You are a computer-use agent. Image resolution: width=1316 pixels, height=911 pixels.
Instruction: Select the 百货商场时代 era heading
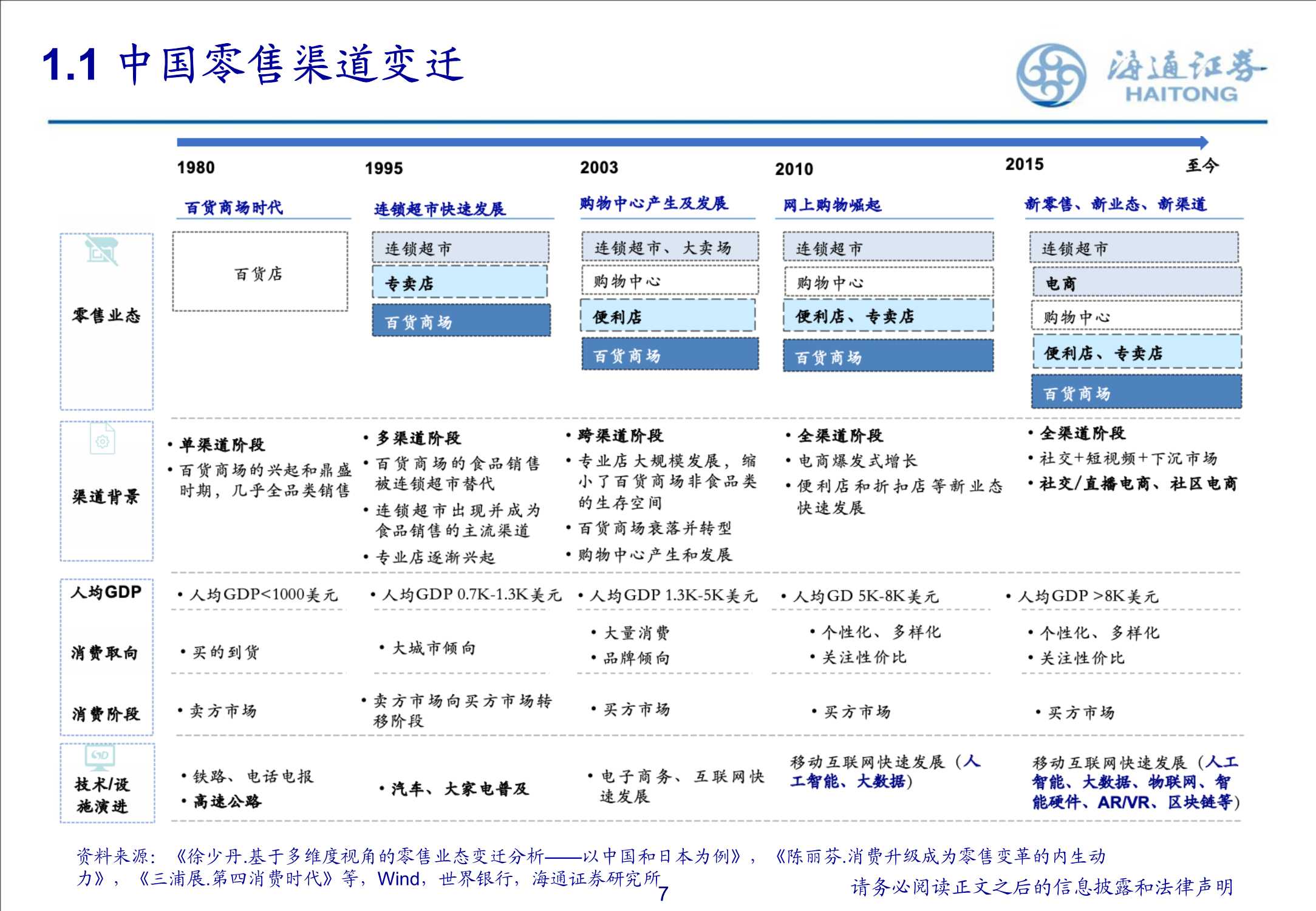234,208
